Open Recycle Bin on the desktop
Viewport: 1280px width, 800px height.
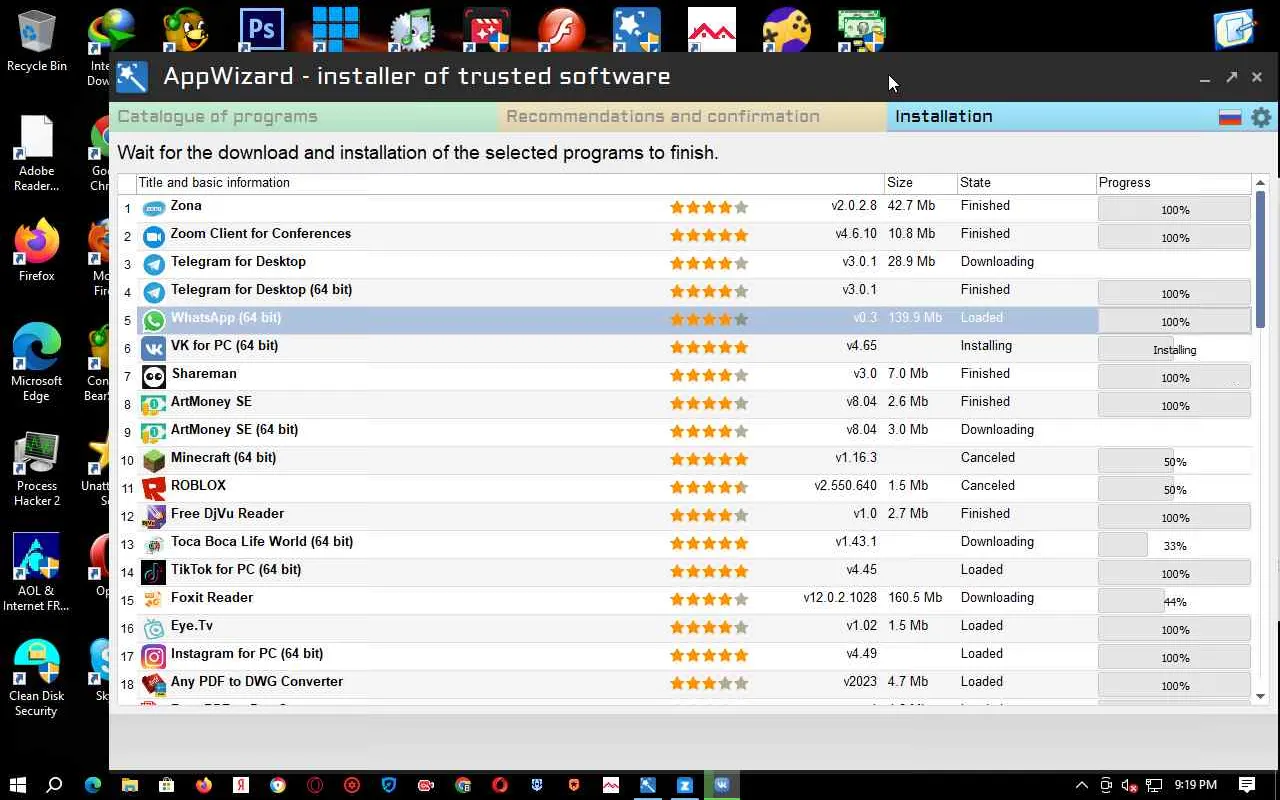click(x=37, y=42)
